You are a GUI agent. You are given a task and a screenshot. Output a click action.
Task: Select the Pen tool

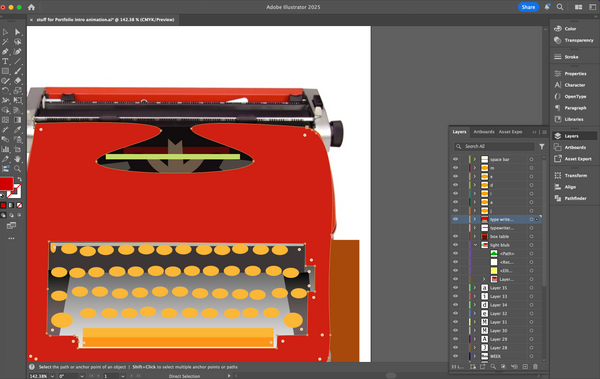pos(5,52)
